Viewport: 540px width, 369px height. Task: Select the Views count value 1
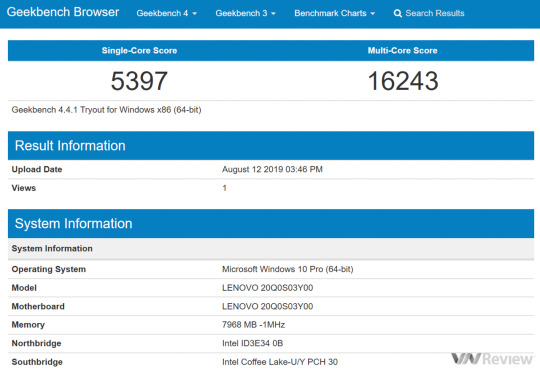[225, 188]
